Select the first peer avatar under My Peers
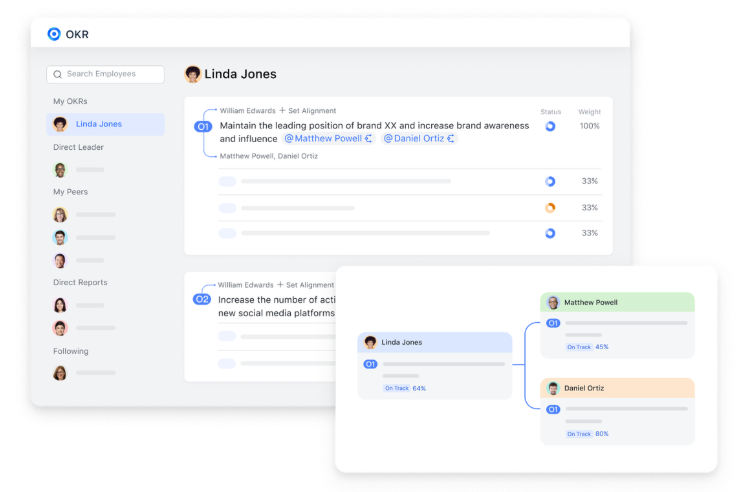Viewport: 739px width, 492px height. 60,214
